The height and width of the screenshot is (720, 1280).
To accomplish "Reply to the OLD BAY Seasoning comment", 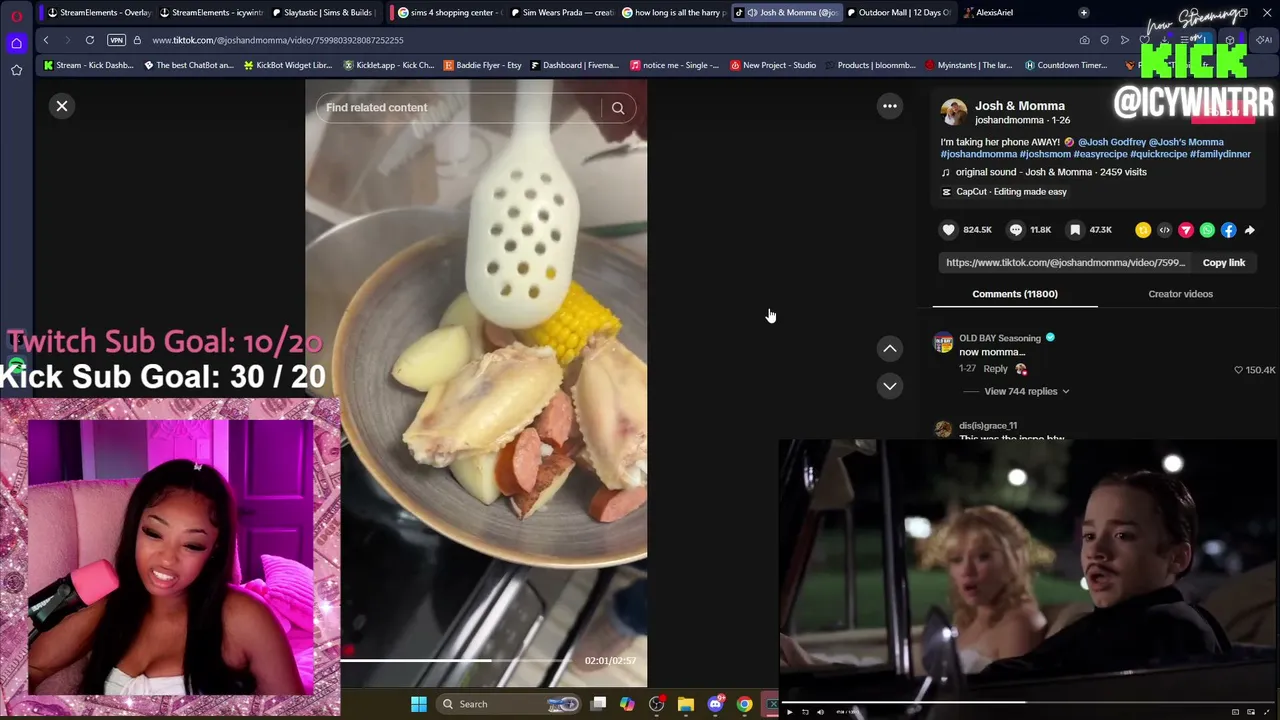I will point(995,369).
